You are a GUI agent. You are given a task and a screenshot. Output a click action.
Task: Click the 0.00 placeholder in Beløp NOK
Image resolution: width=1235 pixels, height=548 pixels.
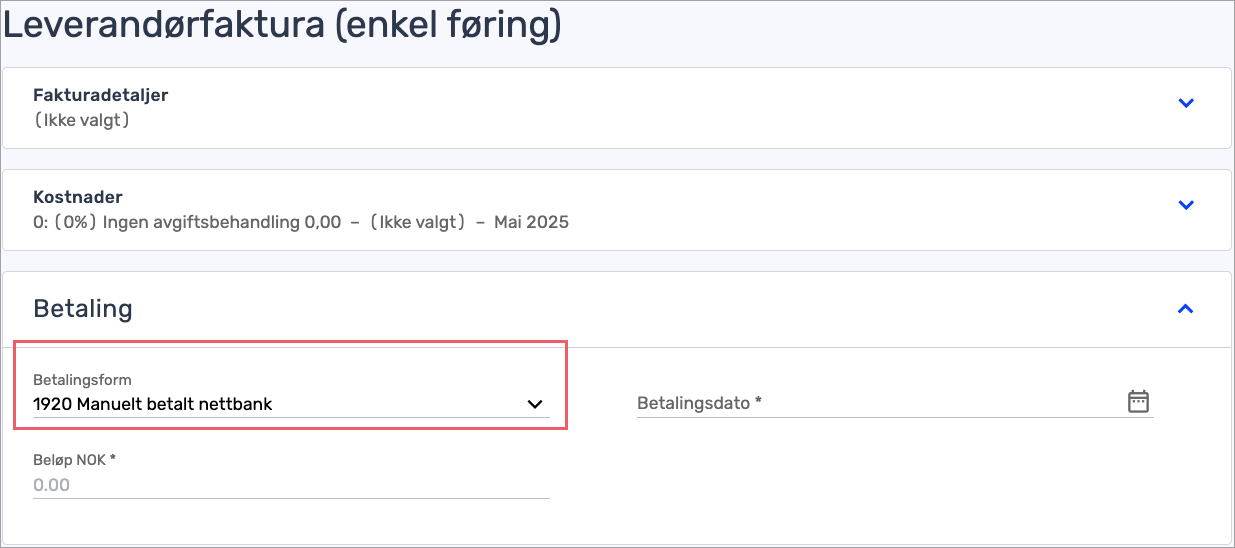[51, 485]
